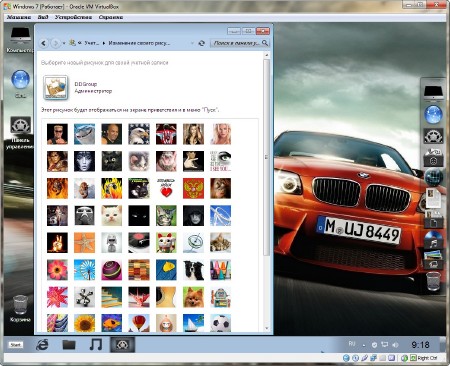
Task: Launch Internet Explorer from taskbar
Action: [x=42, y=345]
